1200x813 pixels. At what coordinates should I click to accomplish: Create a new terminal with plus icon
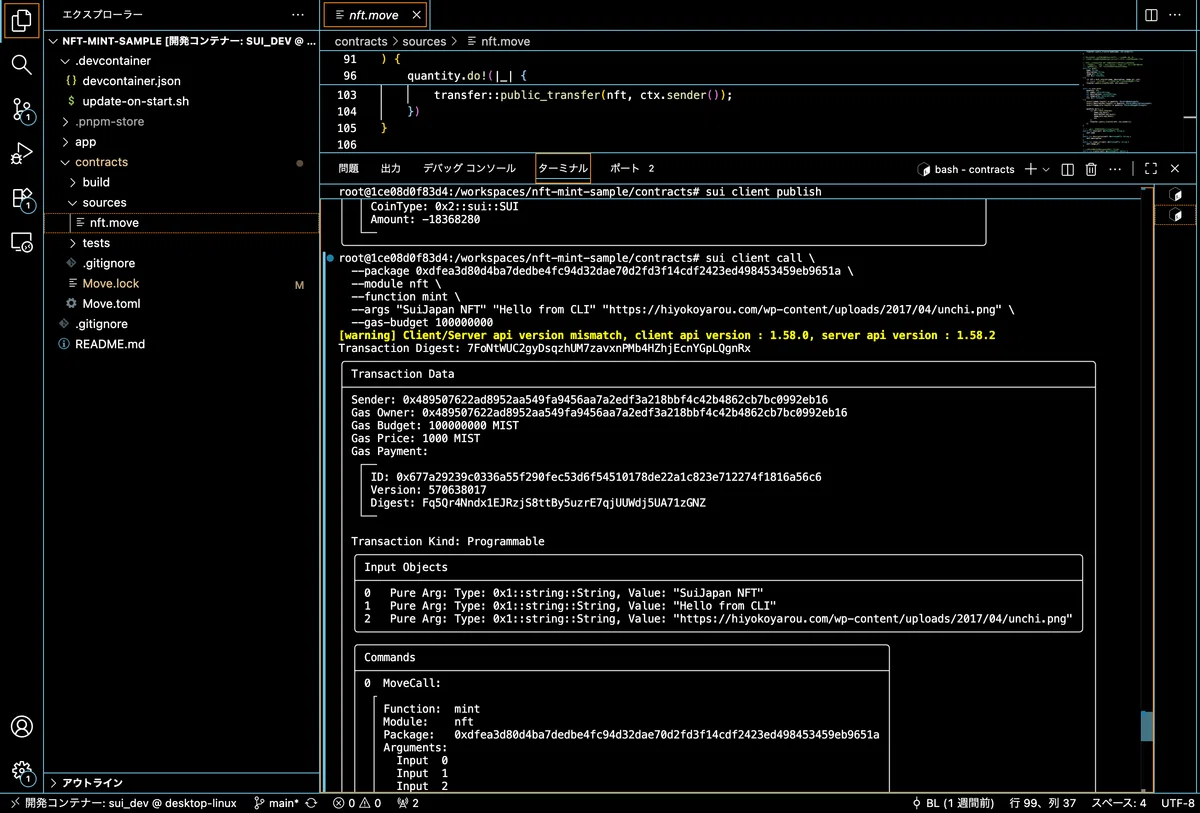pyautogui.click(x=1031, y=169)
